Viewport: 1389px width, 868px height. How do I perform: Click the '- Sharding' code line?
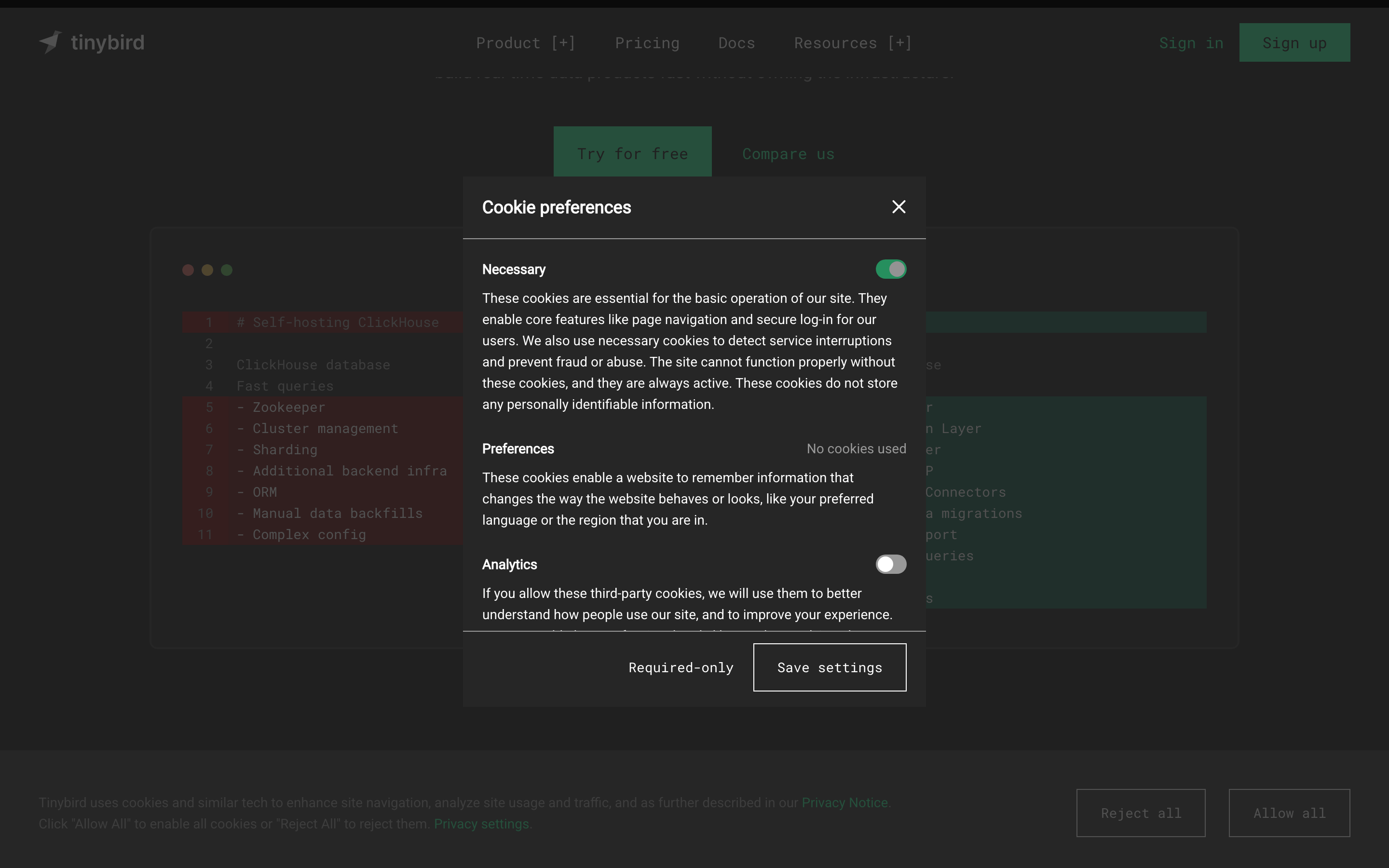pyautogui.click(x=277, y=450)
